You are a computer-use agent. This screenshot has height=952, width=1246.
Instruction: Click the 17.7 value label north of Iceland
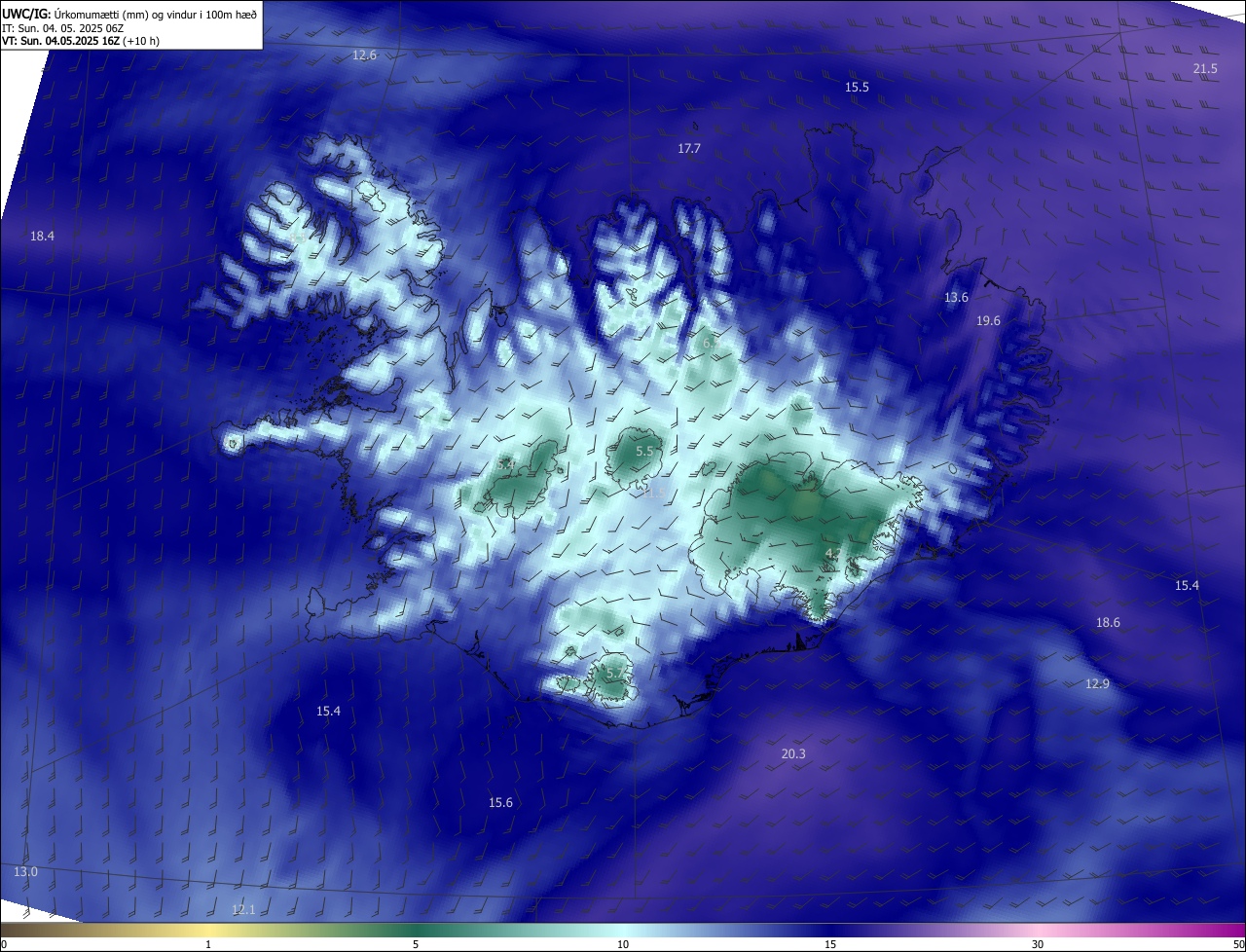[x=689, y=149]
